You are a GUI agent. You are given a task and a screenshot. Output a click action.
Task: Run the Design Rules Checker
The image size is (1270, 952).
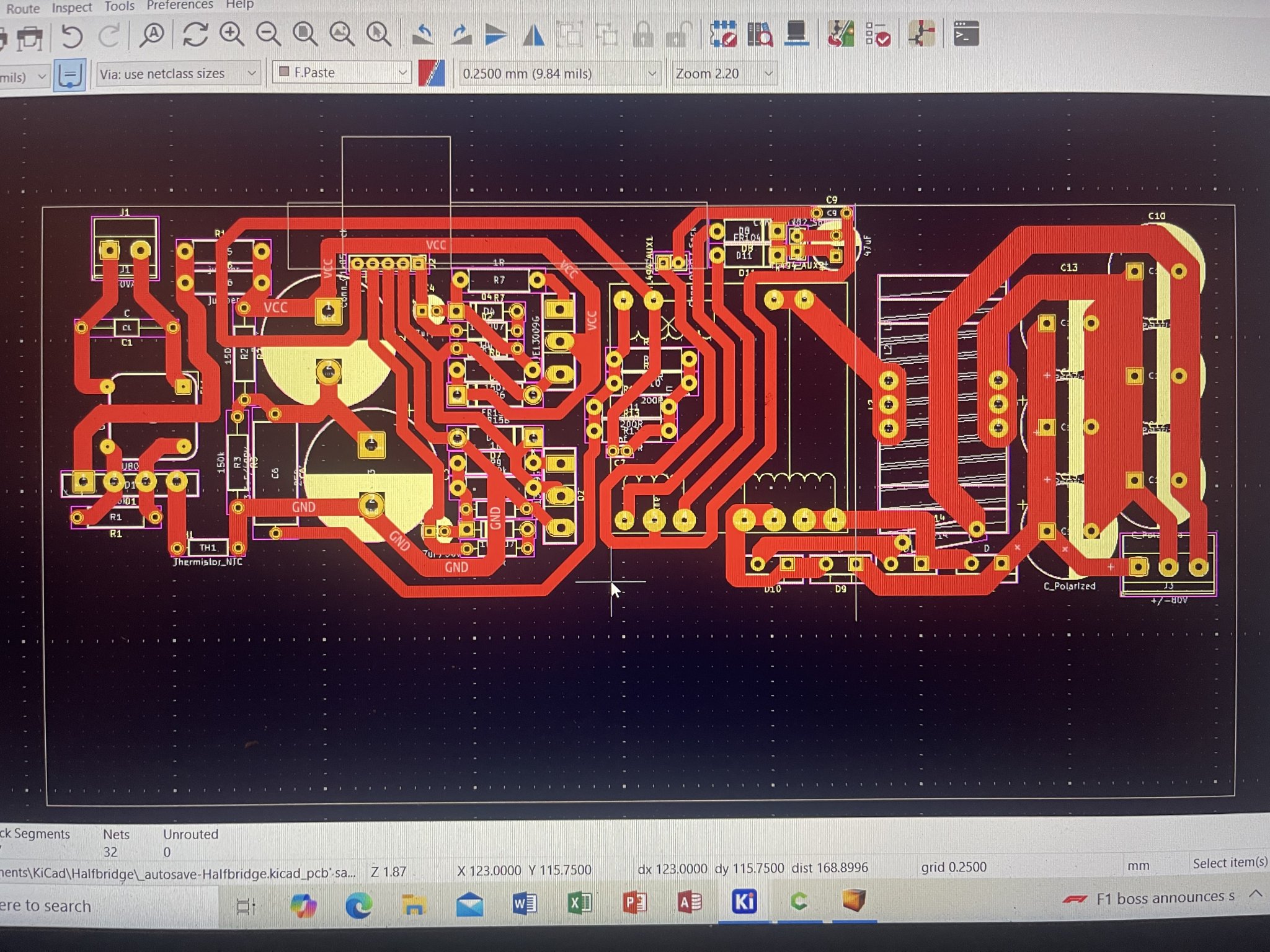[x=878, y=34]
